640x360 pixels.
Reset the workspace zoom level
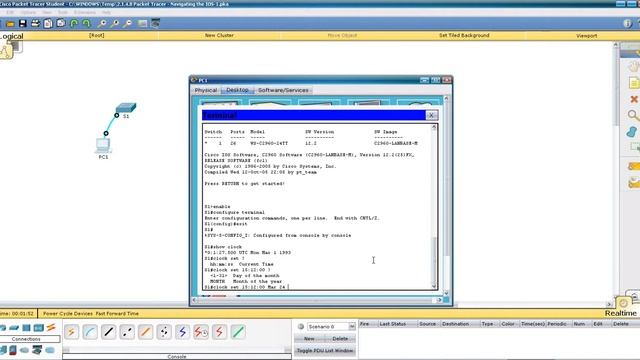[115, 24]
